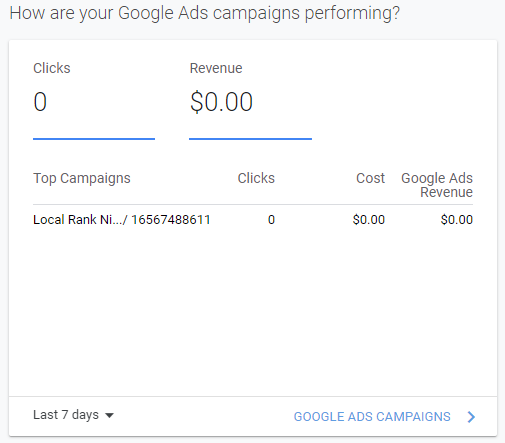Click the blue underline beneath the Revenue metric
Image resolution: width=505 pixels, height=443 pixels.
coord(250,139)
